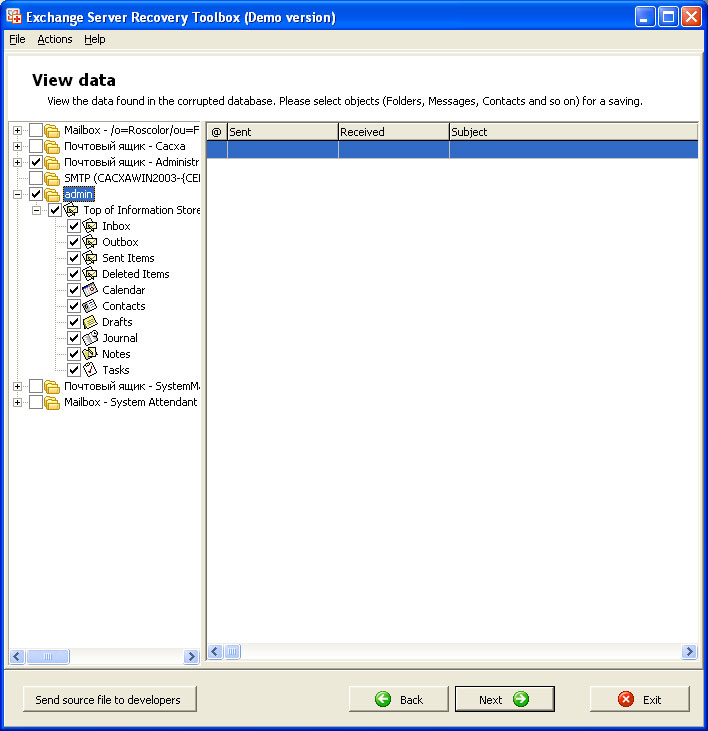
Task: Expand the Почтовый ящик - SystemM node
Action: point(17,386)
